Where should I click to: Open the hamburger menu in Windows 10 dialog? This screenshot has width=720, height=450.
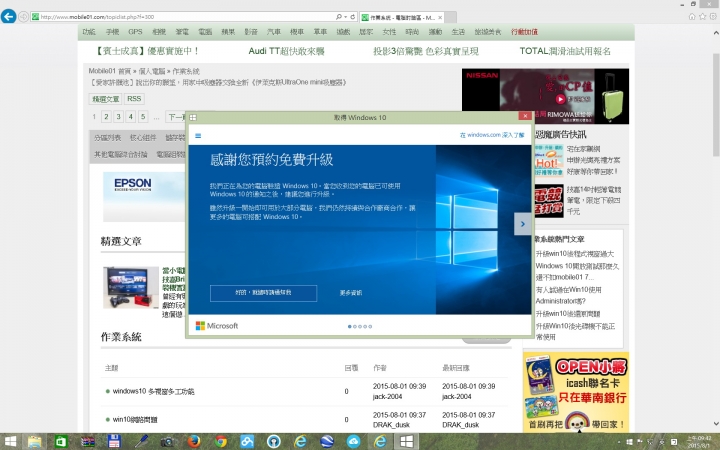tap(198, 135)
